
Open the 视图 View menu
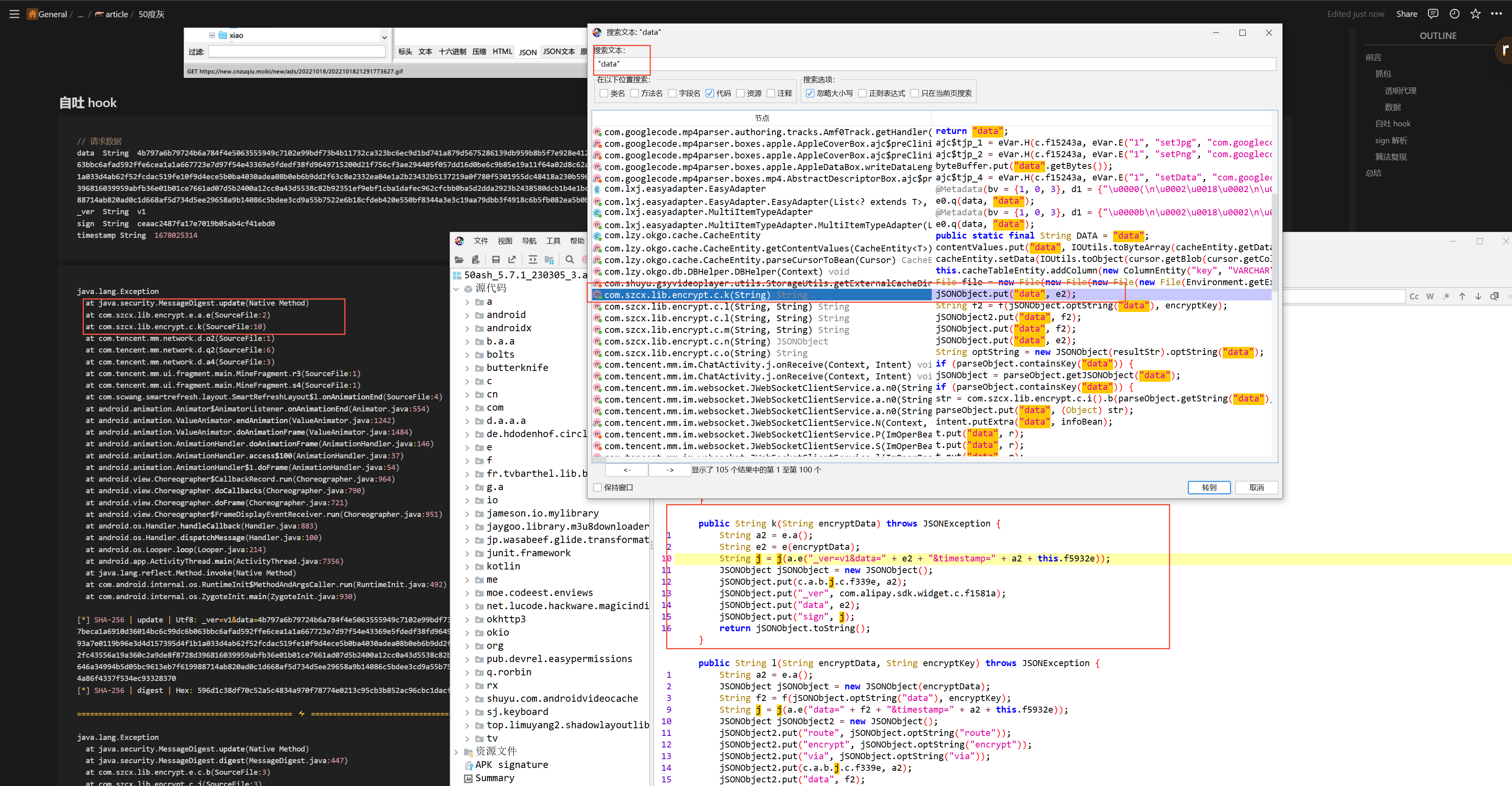(505, 241)
